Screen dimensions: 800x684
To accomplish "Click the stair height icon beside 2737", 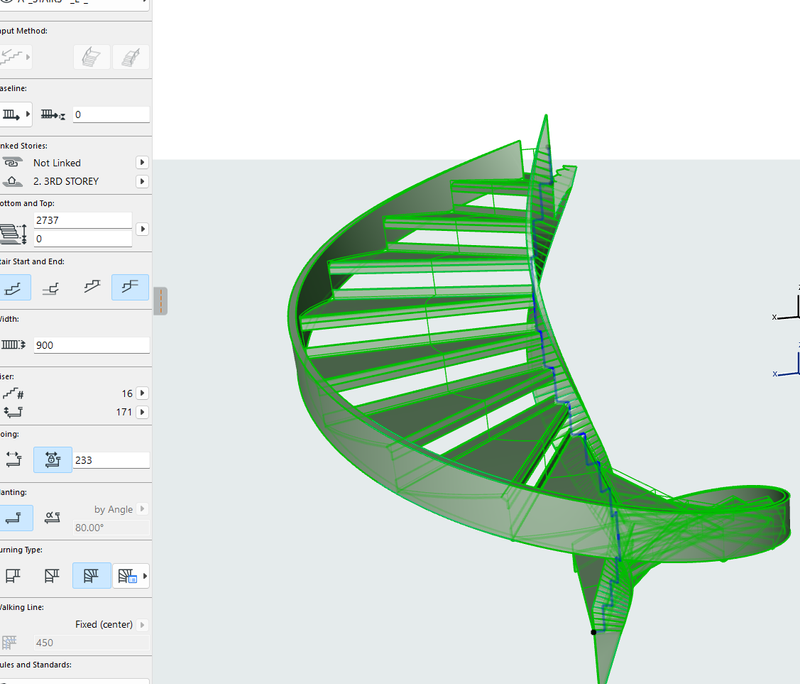I will 13,233.
